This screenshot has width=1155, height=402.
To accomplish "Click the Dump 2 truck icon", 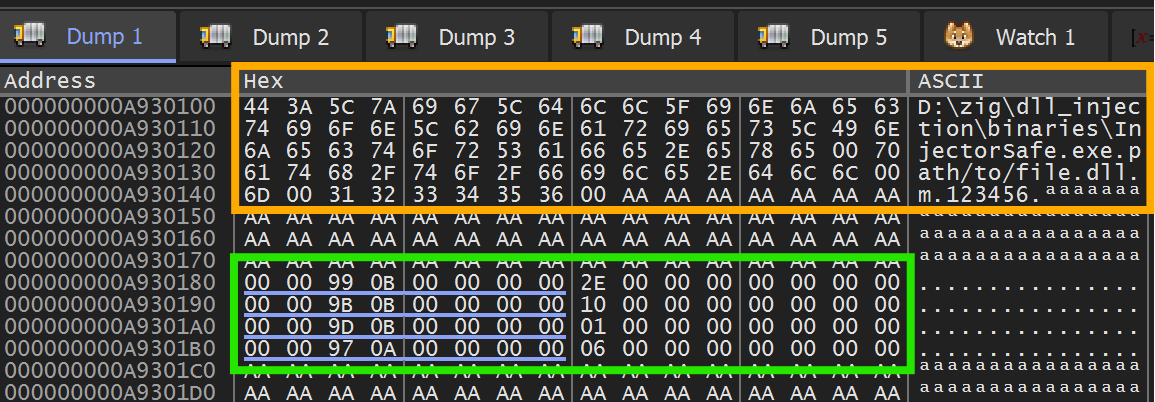I will (x=216, y=34).
